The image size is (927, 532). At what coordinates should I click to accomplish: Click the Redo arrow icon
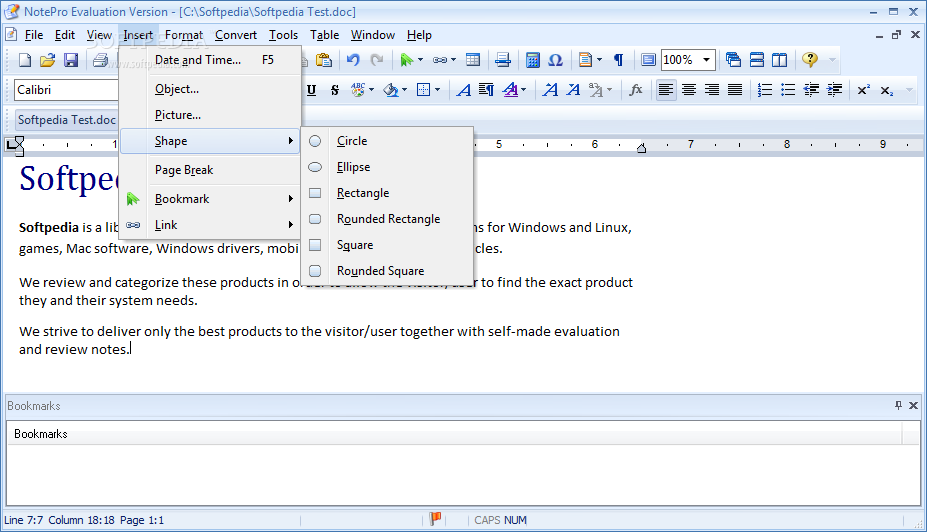[x=377, y=60]
